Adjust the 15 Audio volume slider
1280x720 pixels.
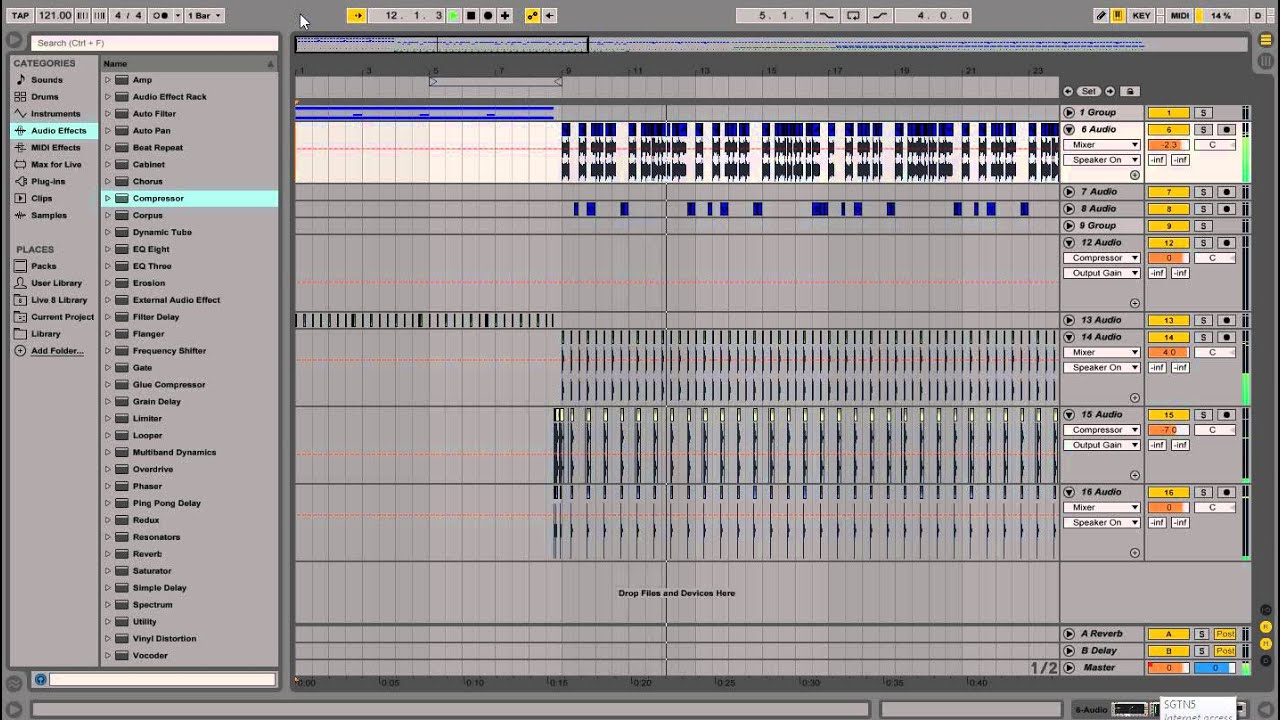pos(1168,430)
